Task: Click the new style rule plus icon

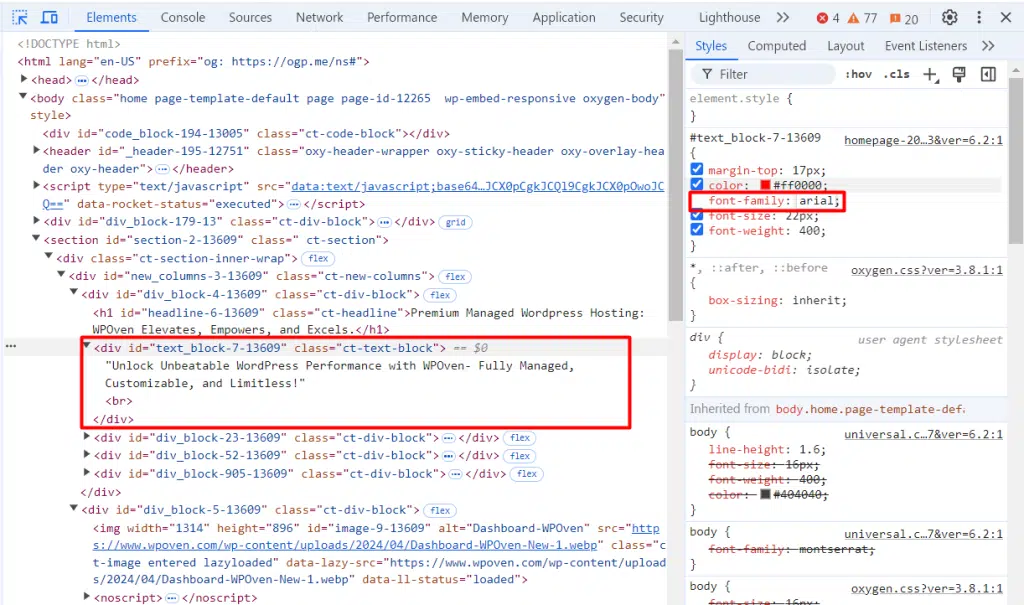Action: click(930, 74)
